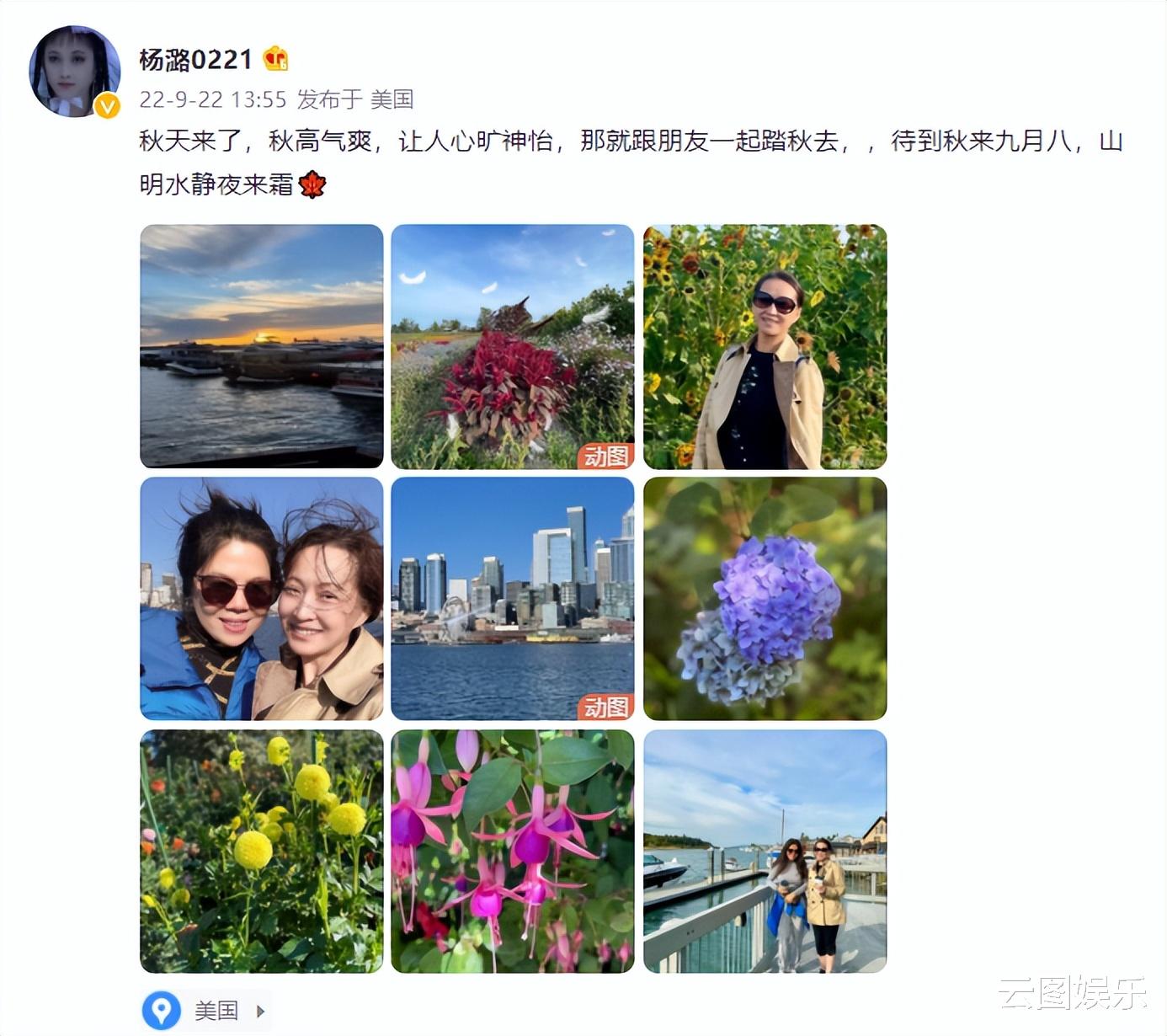Viewport: 1167px width, 1036px height.
Task: Open the yellow dahlia flowers photo
Action: tap(262, 852)
